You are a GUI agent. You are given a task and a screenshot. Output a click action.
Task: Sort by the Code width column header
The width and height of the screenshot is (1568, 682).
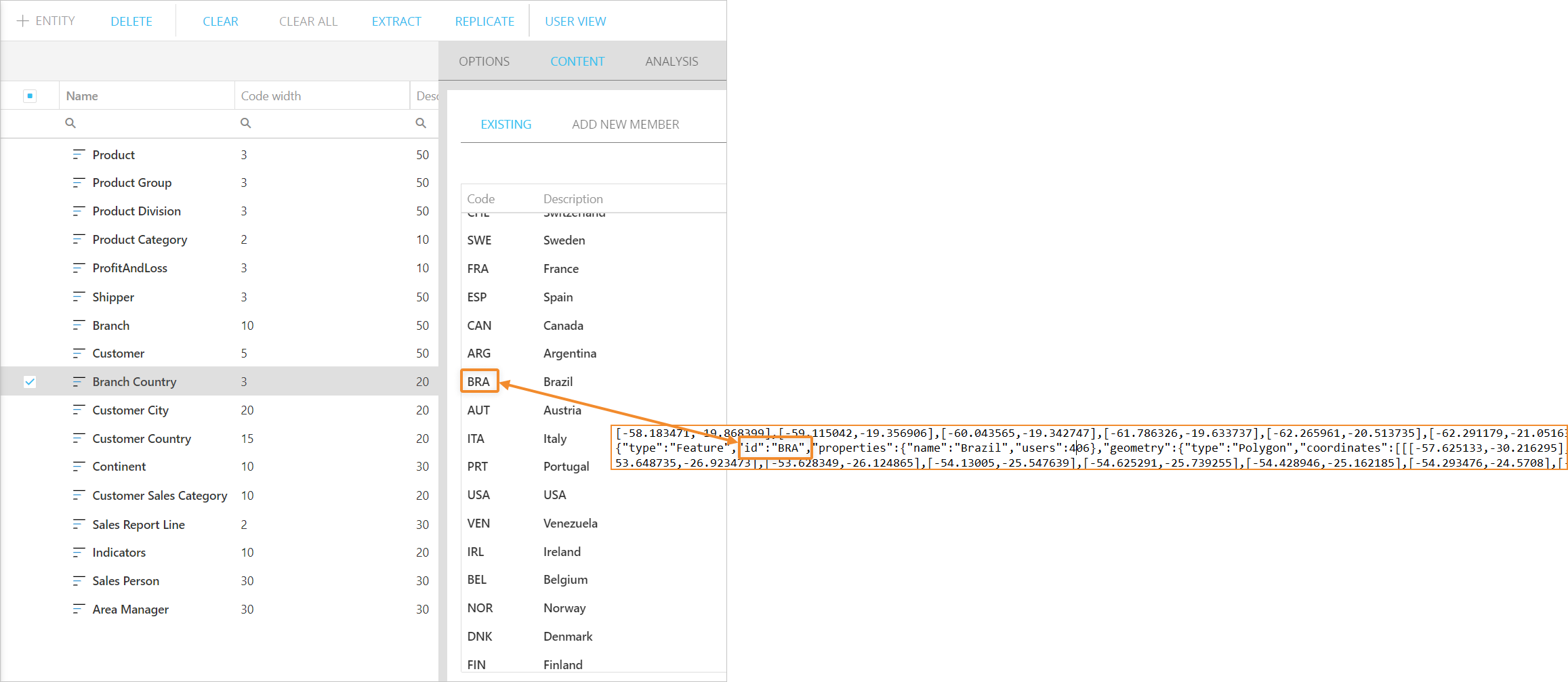pos(271,96)
